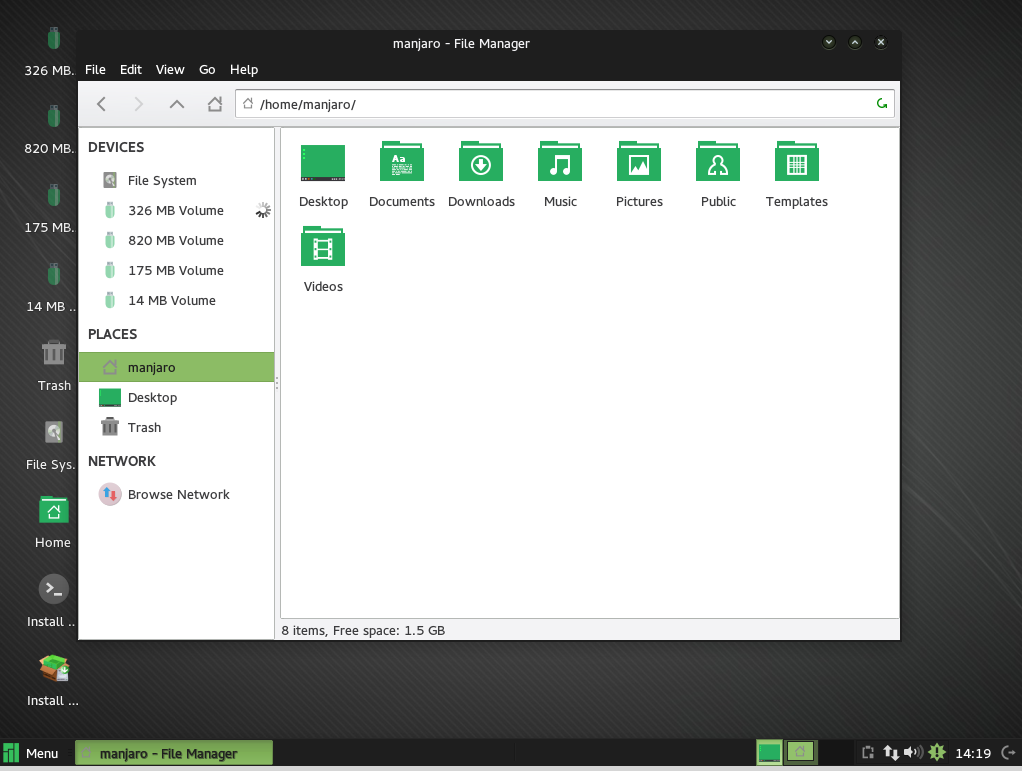Select manjaro under Places
This screenshot has height=771, width=1022.
tap(177, 368)
